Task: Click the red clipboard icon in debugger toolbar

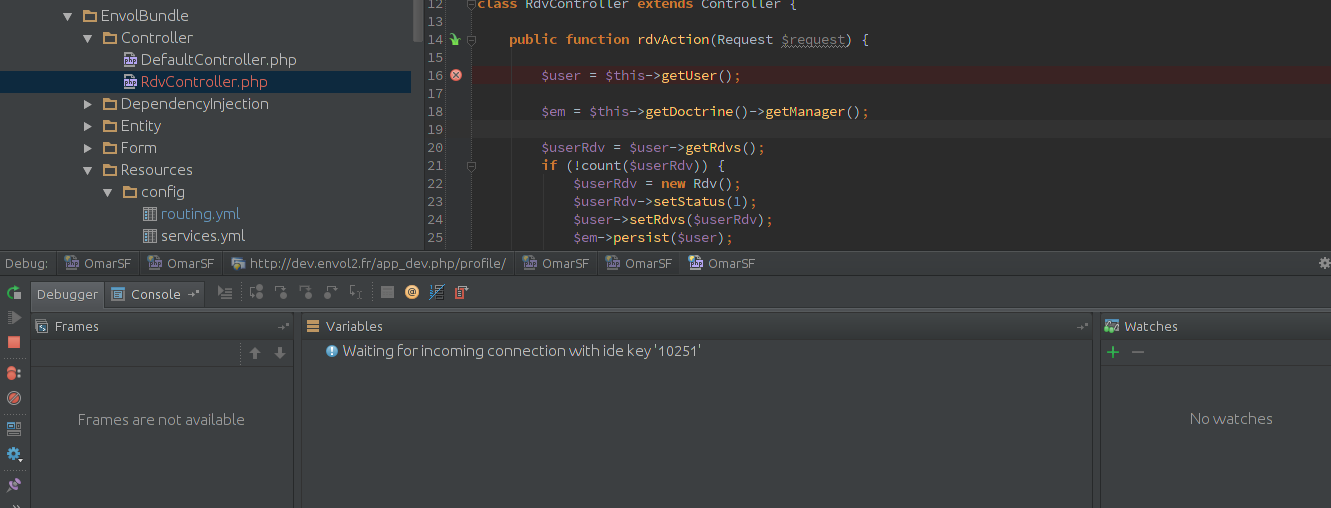Action: [461, 292]
